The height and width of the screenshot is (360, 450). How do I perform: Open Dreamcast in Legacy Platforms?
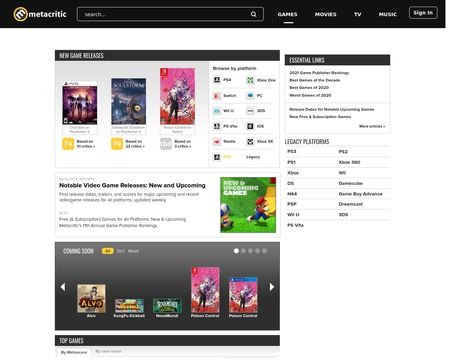point(351,204)
